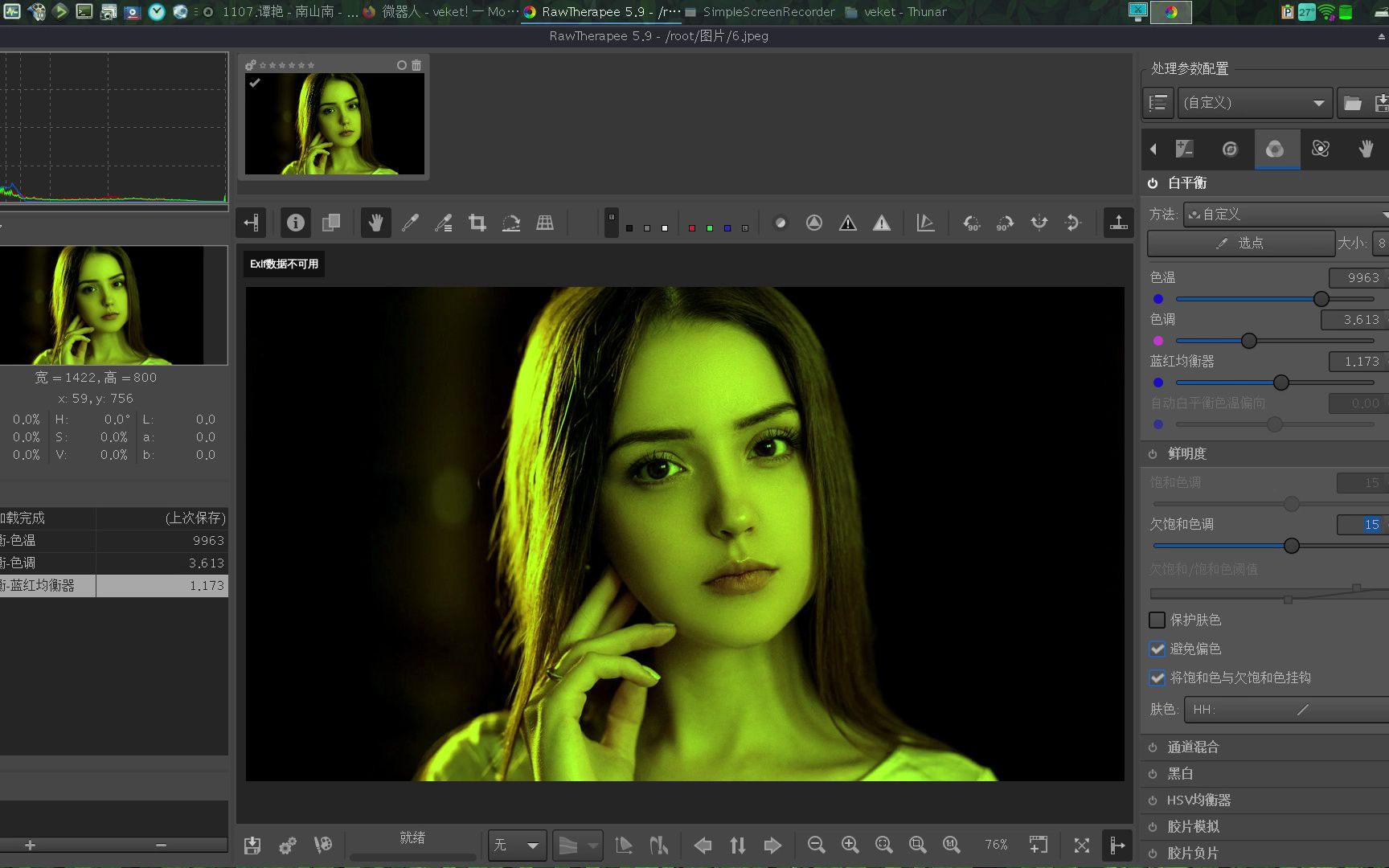Open white balance 方法 dropdown

click(1286, 214)
